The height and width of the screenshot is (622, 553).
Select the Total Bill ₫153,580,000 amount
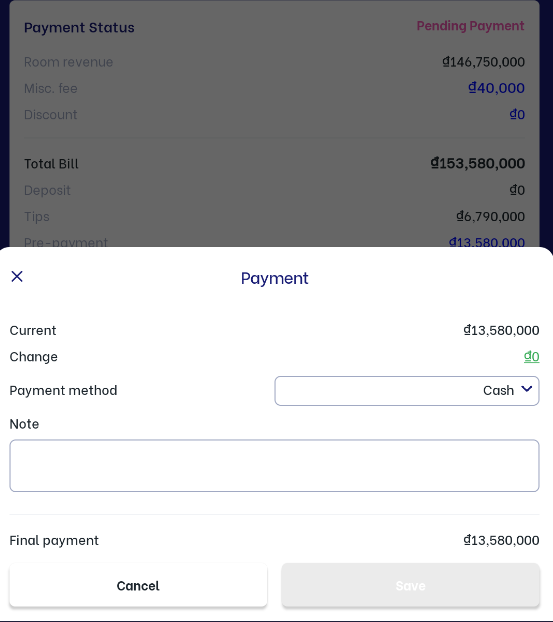pyautogui.click(x=478, y=163)
